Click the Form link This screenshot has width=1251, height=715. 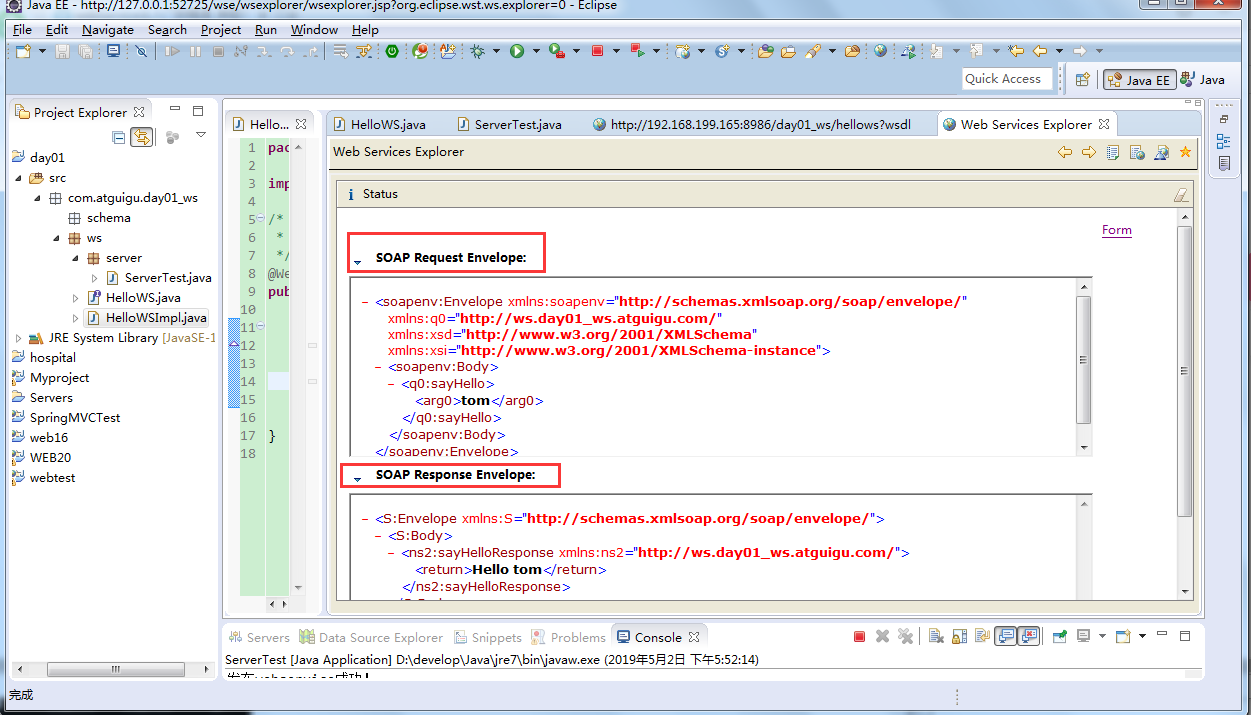pyautogui.click(x=1117, y=230)
